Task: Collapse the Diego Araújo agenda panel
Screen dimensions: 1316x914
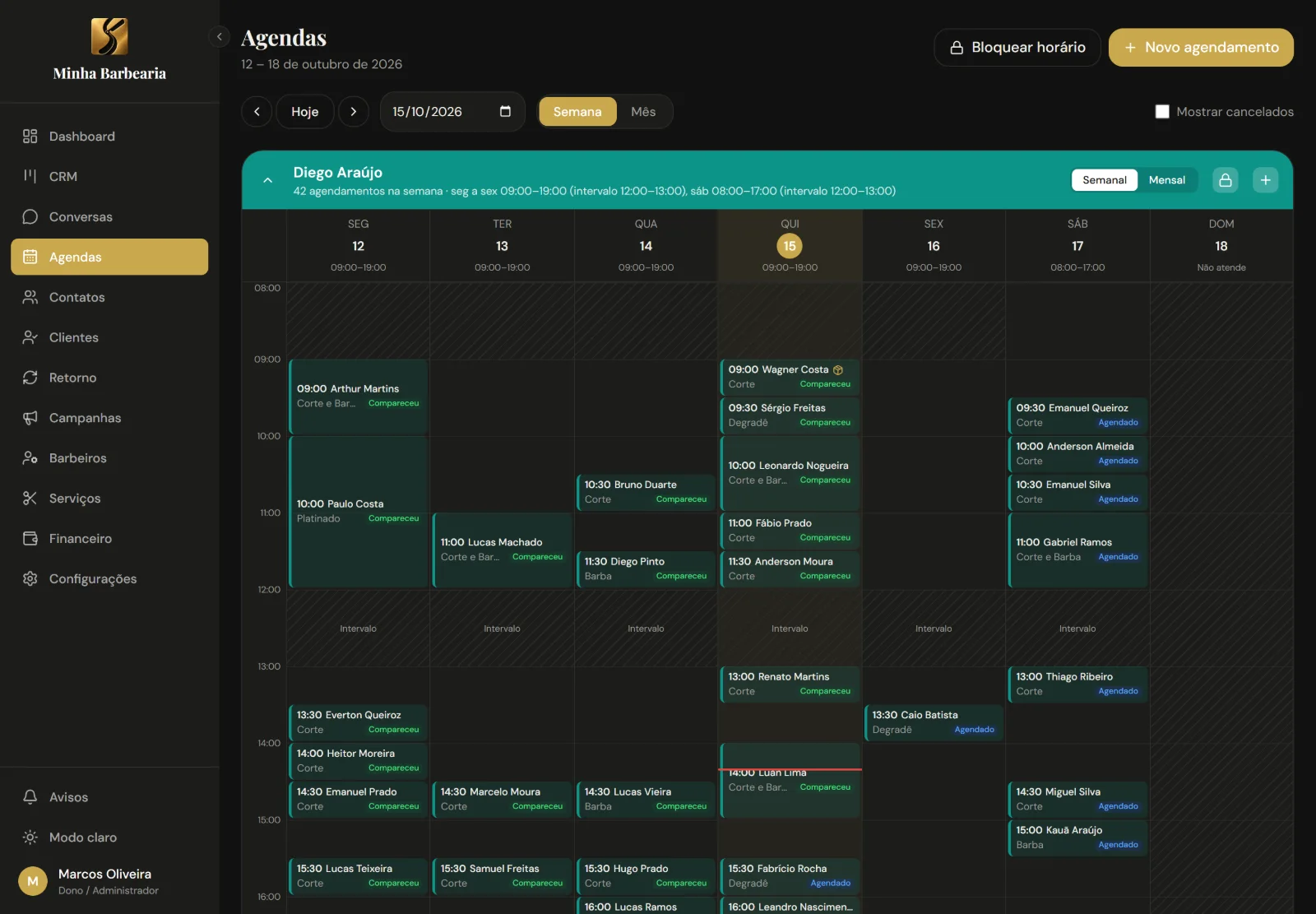Action: pos(267,180)
